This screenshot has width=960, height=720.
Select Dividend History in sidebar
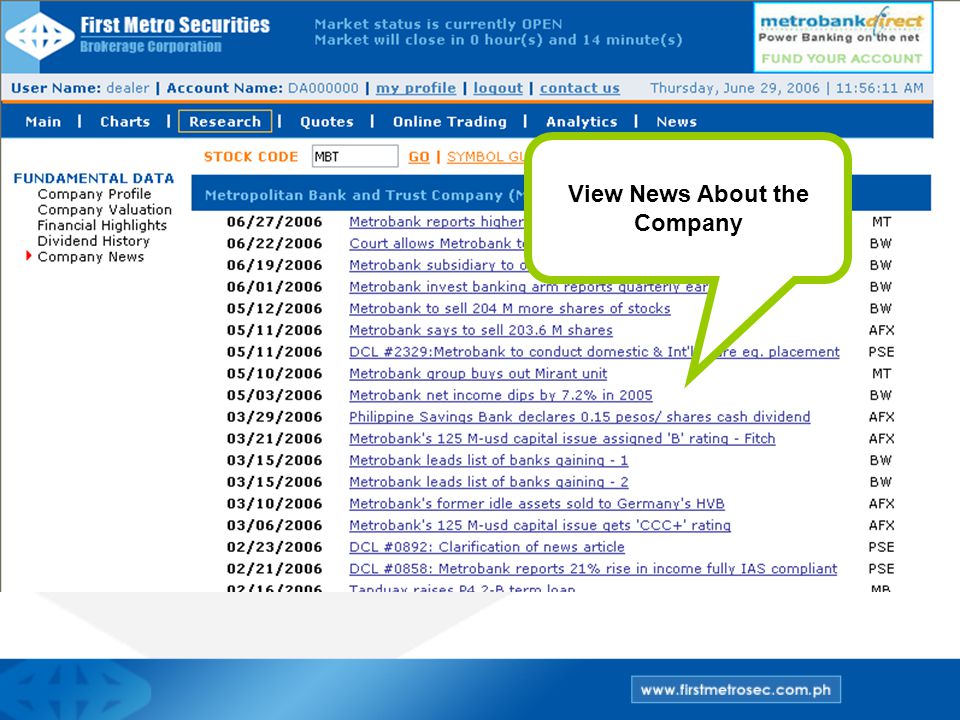94,241
